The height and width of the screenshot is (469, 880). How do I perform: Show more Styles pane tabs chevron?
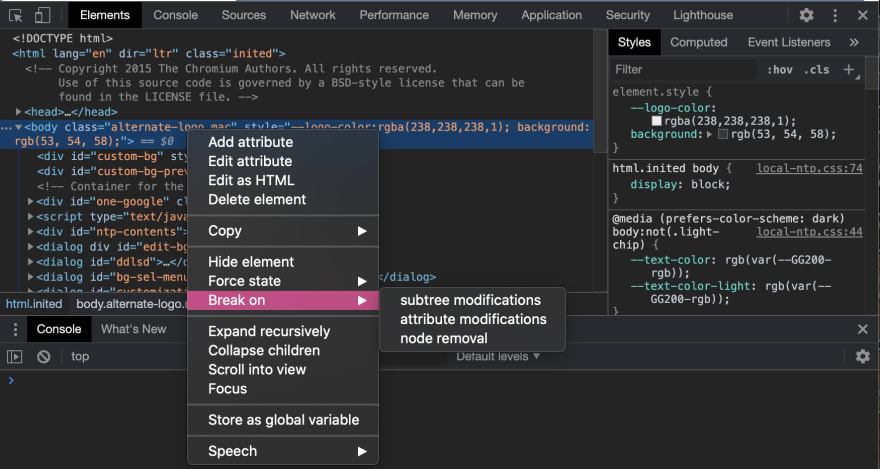pyautogui.click(x=854, y=42)
